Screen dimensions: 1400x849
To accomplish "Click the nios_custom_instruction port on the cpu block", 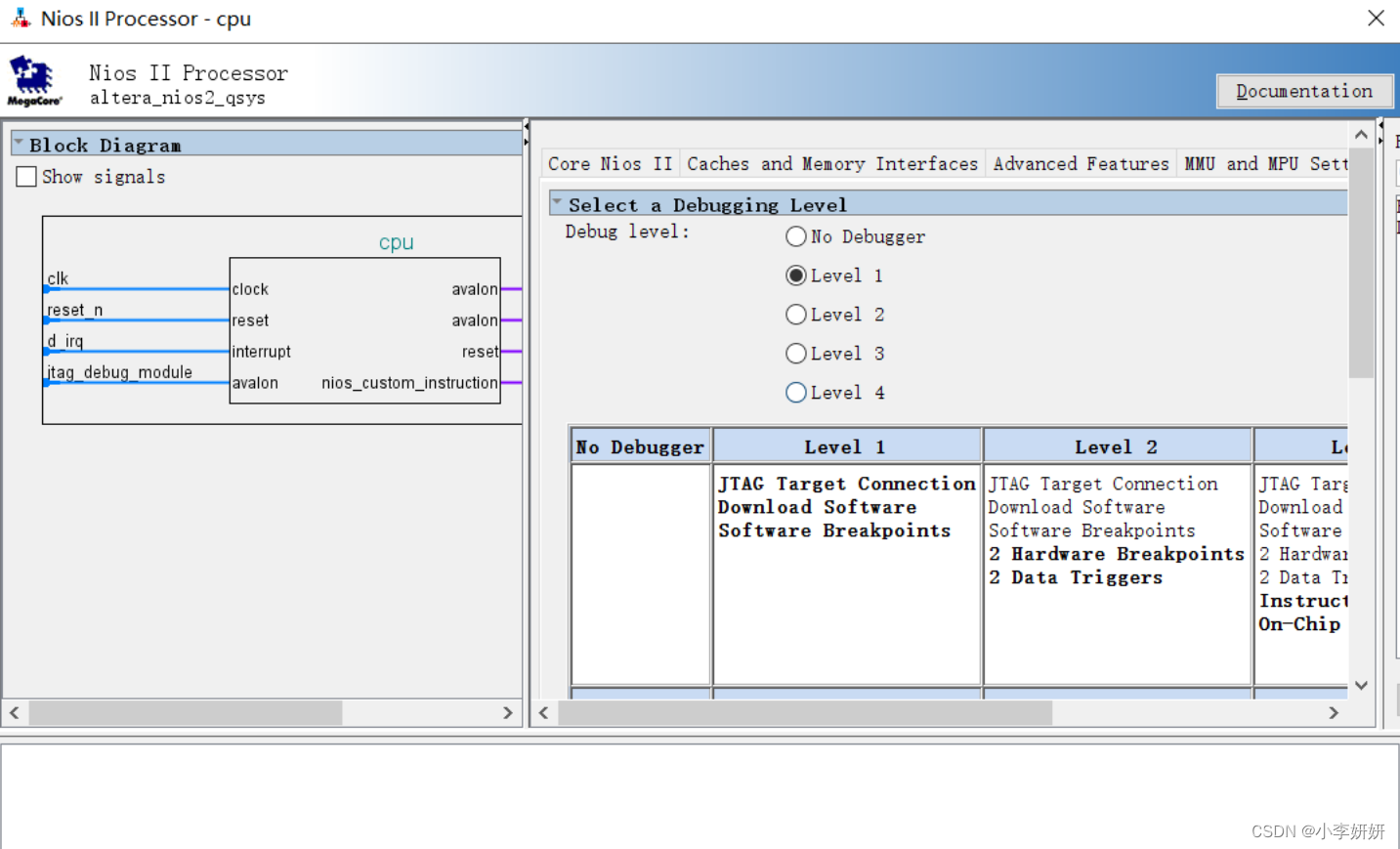I will pyautogui.click(x=409, y=383).
